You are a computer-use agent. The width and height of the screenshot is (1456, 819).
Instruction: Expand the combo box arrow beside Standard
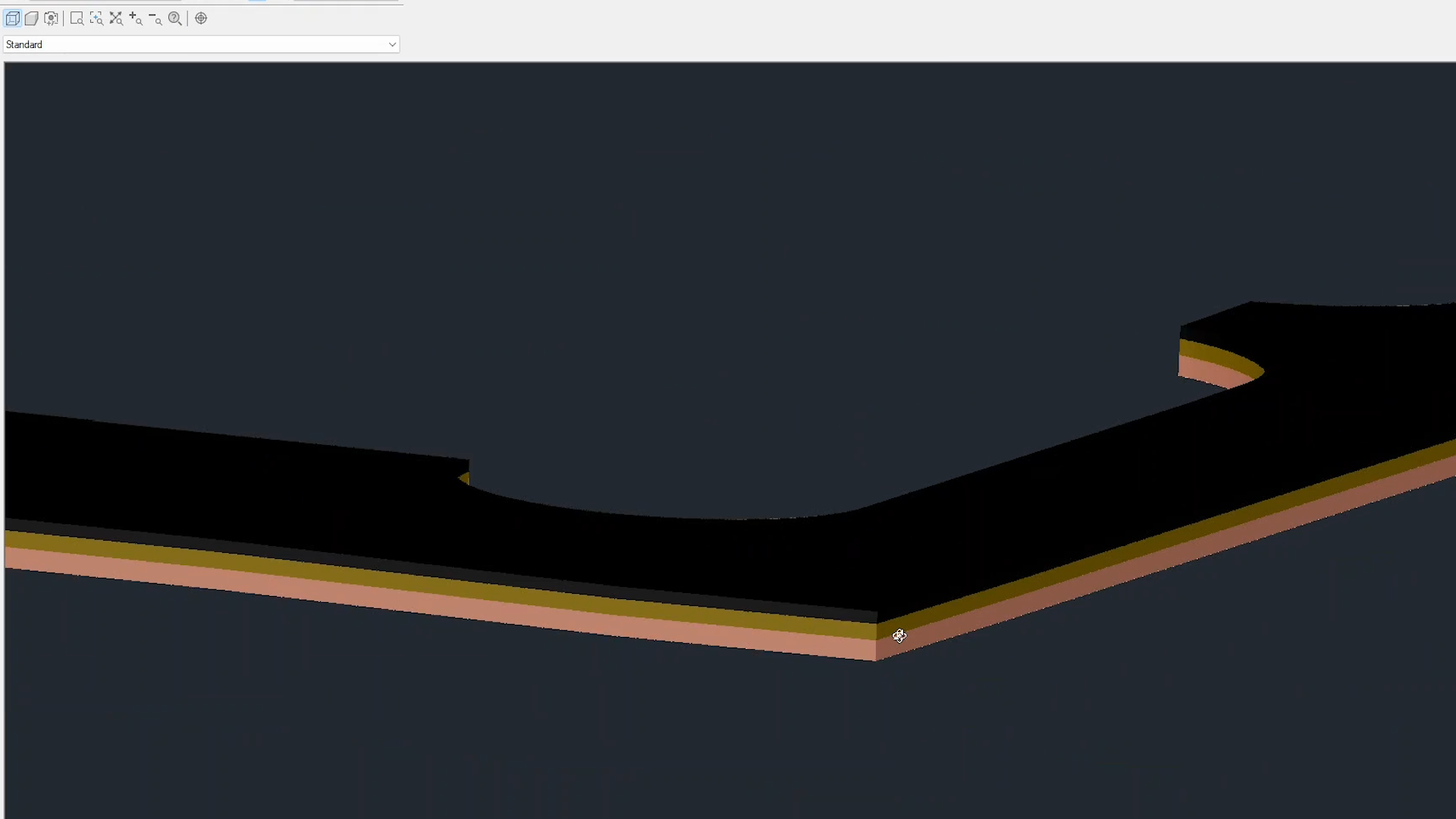click(391, 44)
